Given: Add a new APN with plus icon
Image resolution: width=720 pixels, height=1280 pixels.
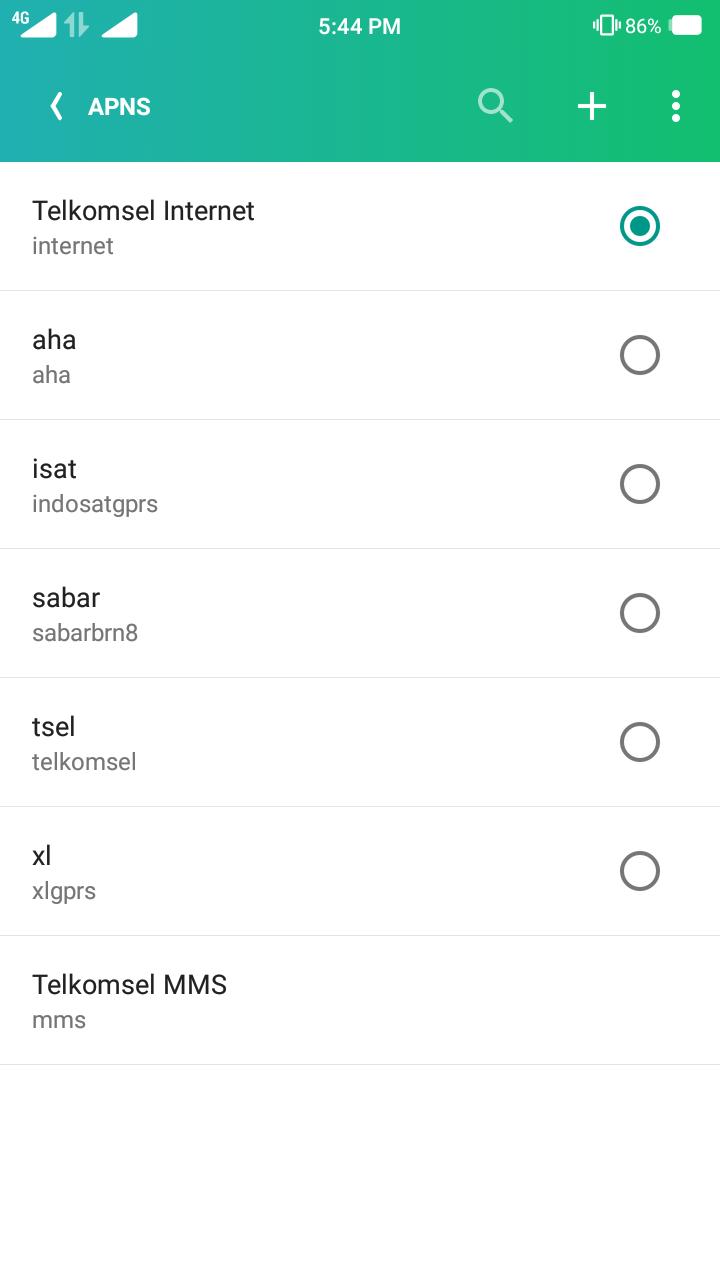Looking at the screenshot, I should pos(592,106).
